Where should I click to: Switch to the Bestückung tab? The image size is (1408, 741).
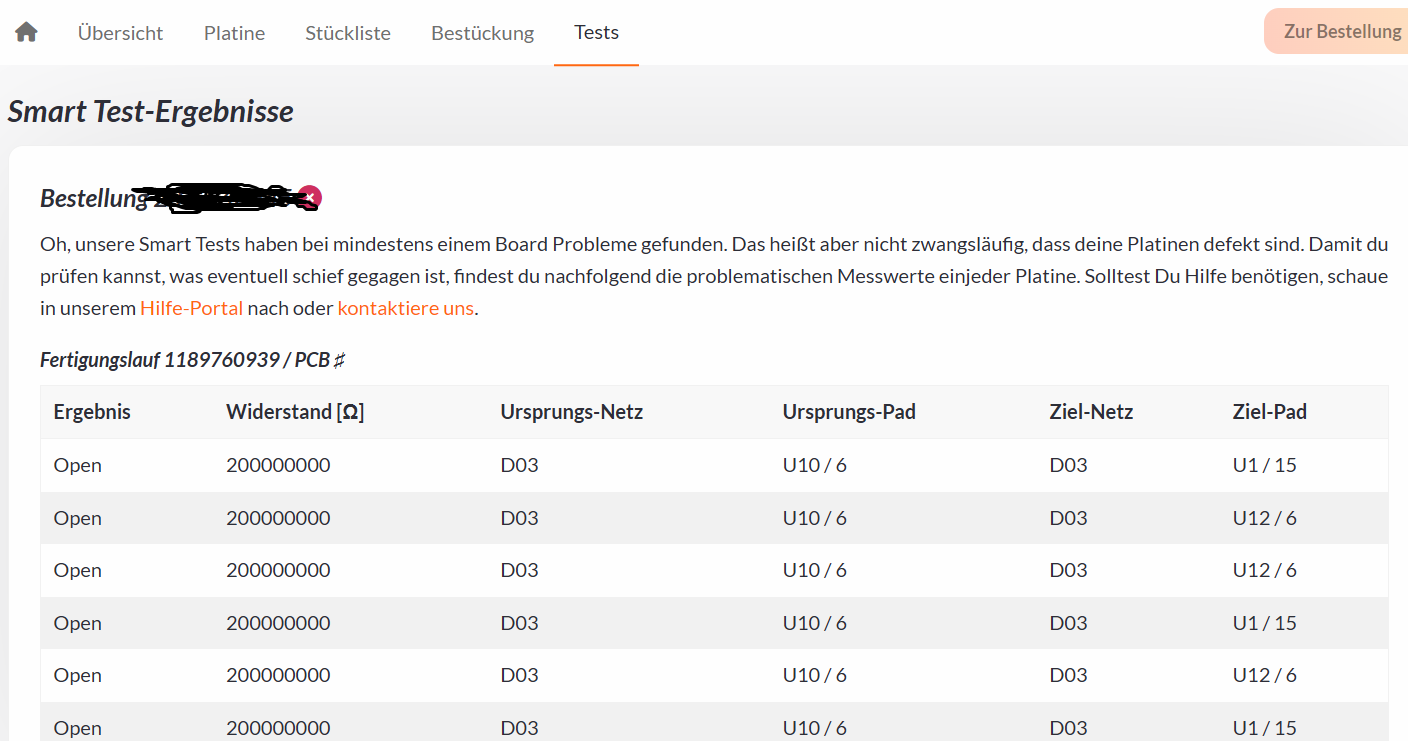point(483,33)
